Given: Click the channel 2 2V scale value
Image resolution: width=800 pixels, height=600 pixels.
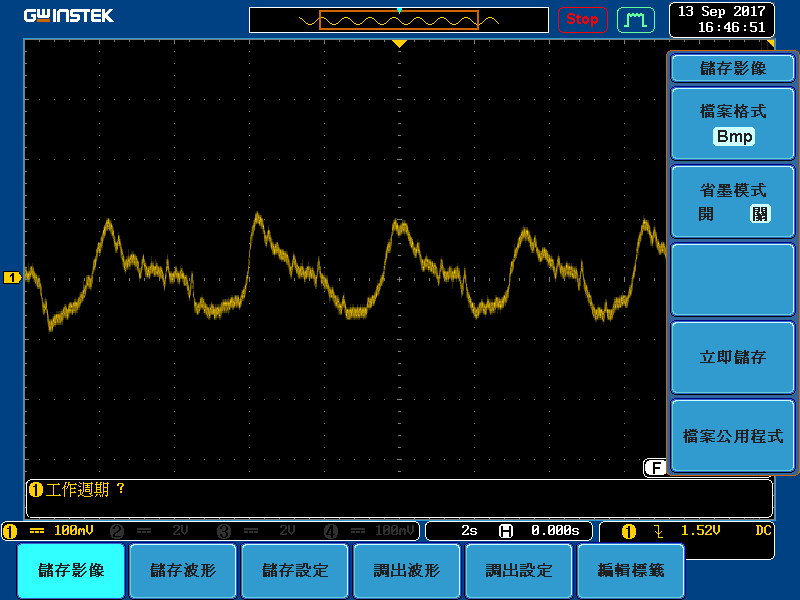Looking at the screenshot, I should tap(180, 531).
